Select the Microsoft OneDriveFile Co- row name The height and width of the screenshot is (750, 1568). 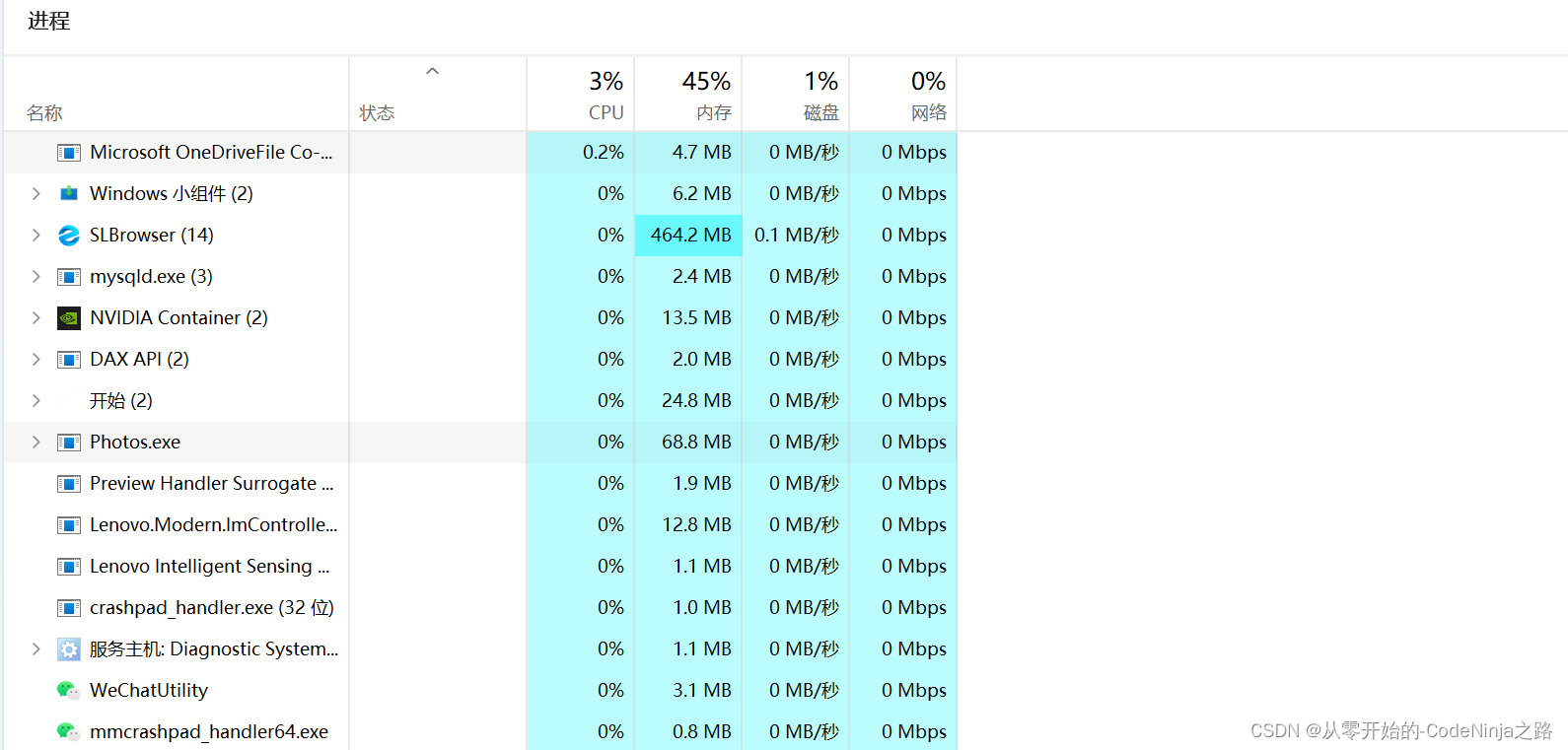pyautogui.click(x=211, y=153)
